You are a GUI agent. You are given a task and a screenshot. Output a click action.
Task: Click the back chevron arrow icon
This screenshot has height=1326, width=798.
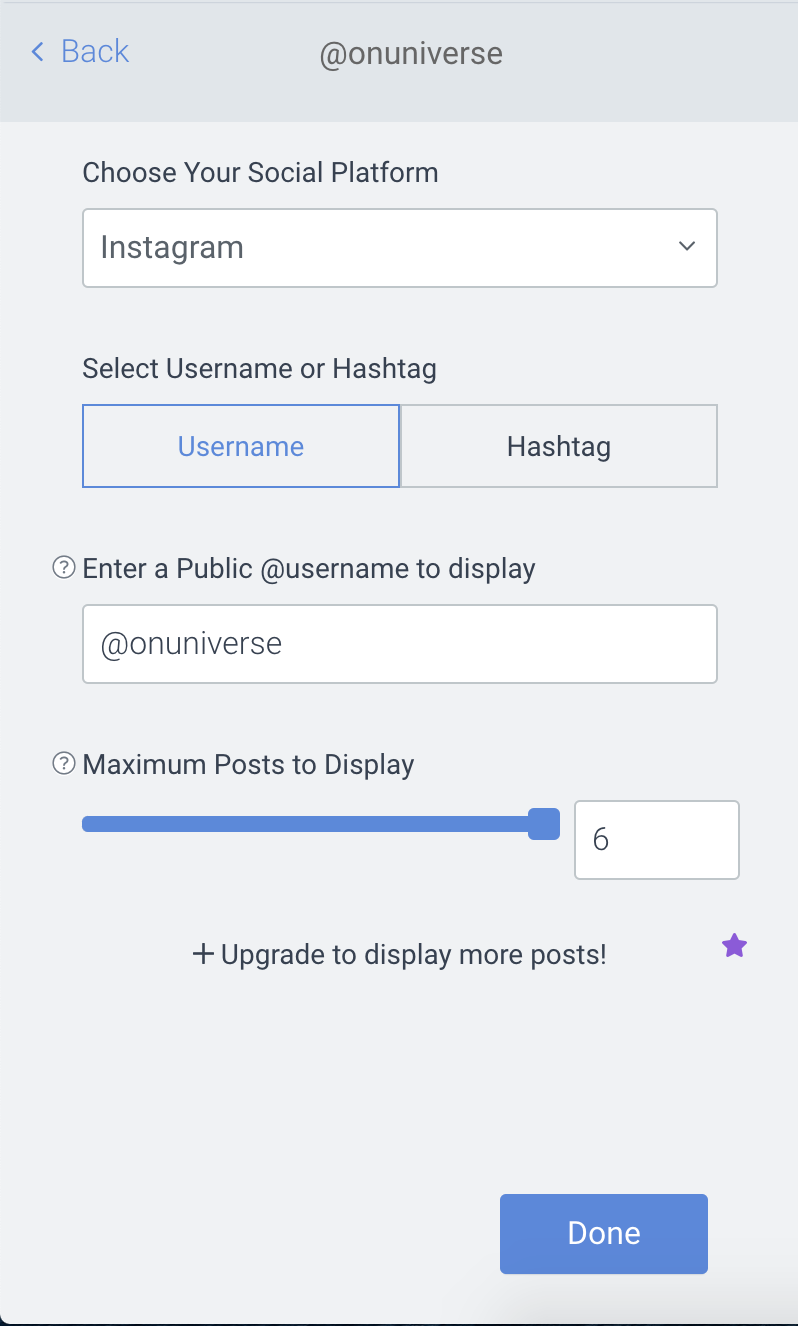[38, 52]
